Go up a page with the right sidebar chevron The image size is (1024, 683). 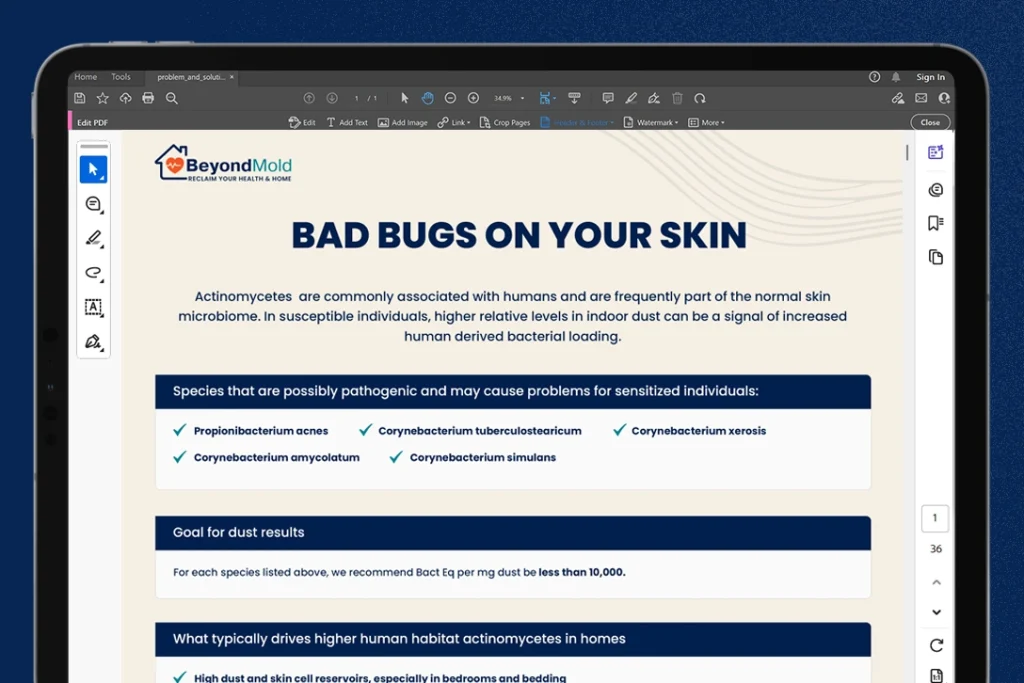point(936,582)
